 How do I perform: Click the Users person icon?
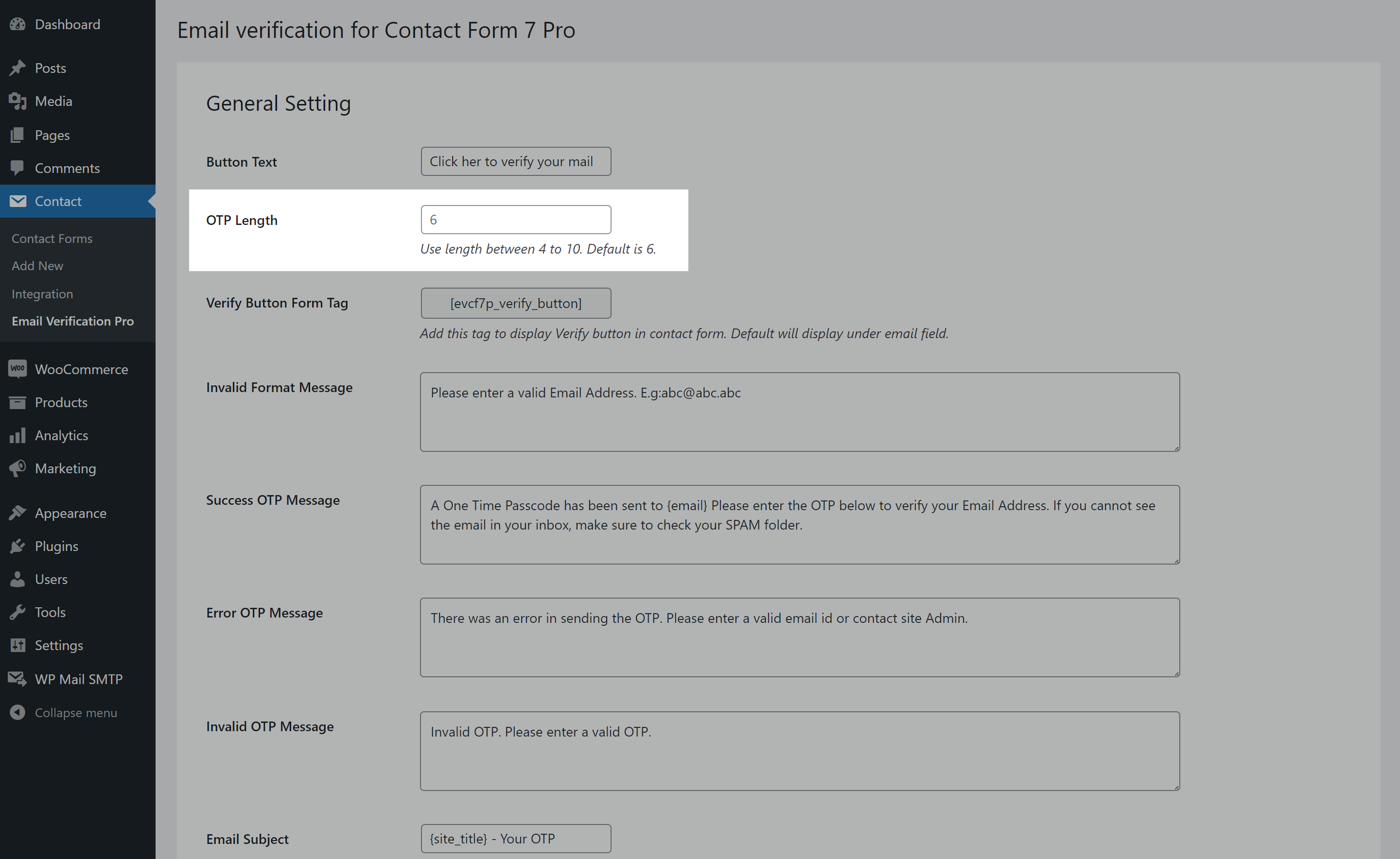click(x=17, y=579)
